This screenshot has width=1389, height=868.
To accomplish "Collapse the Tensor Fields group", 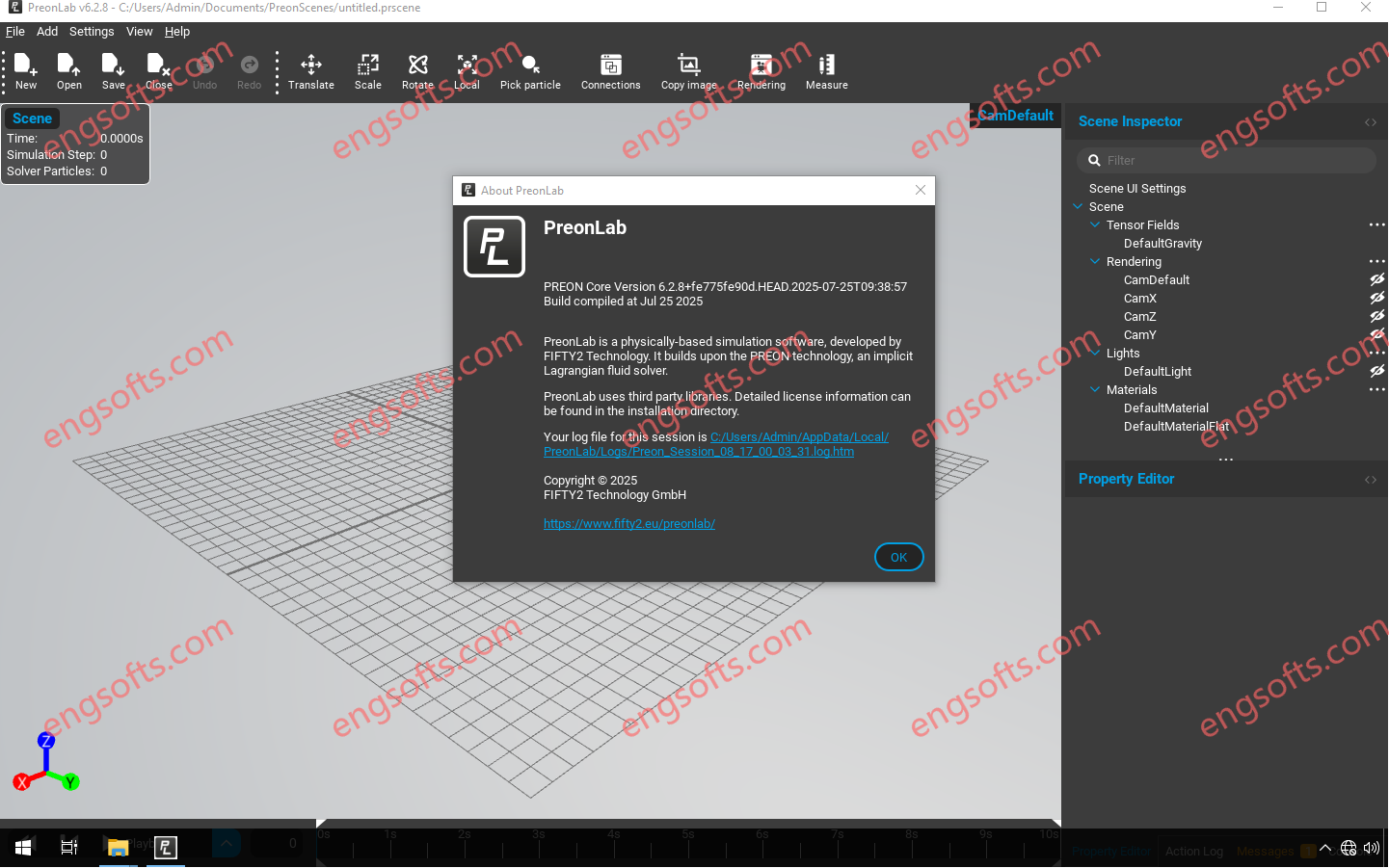I will pyautogui.click(x=1095, y=225).
